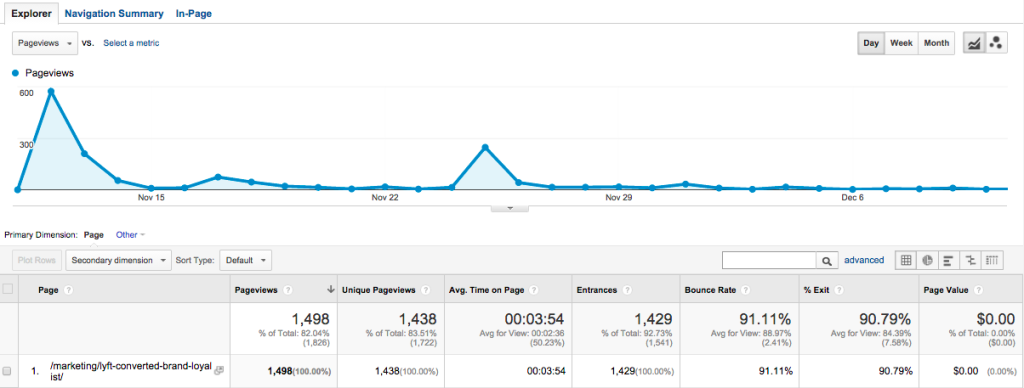Sort by % Exit column header

click(x=817, y=290)
